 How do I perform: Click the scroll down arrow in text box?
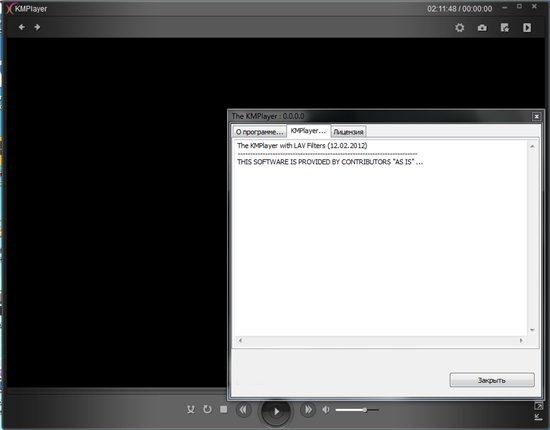coord(532,330)
